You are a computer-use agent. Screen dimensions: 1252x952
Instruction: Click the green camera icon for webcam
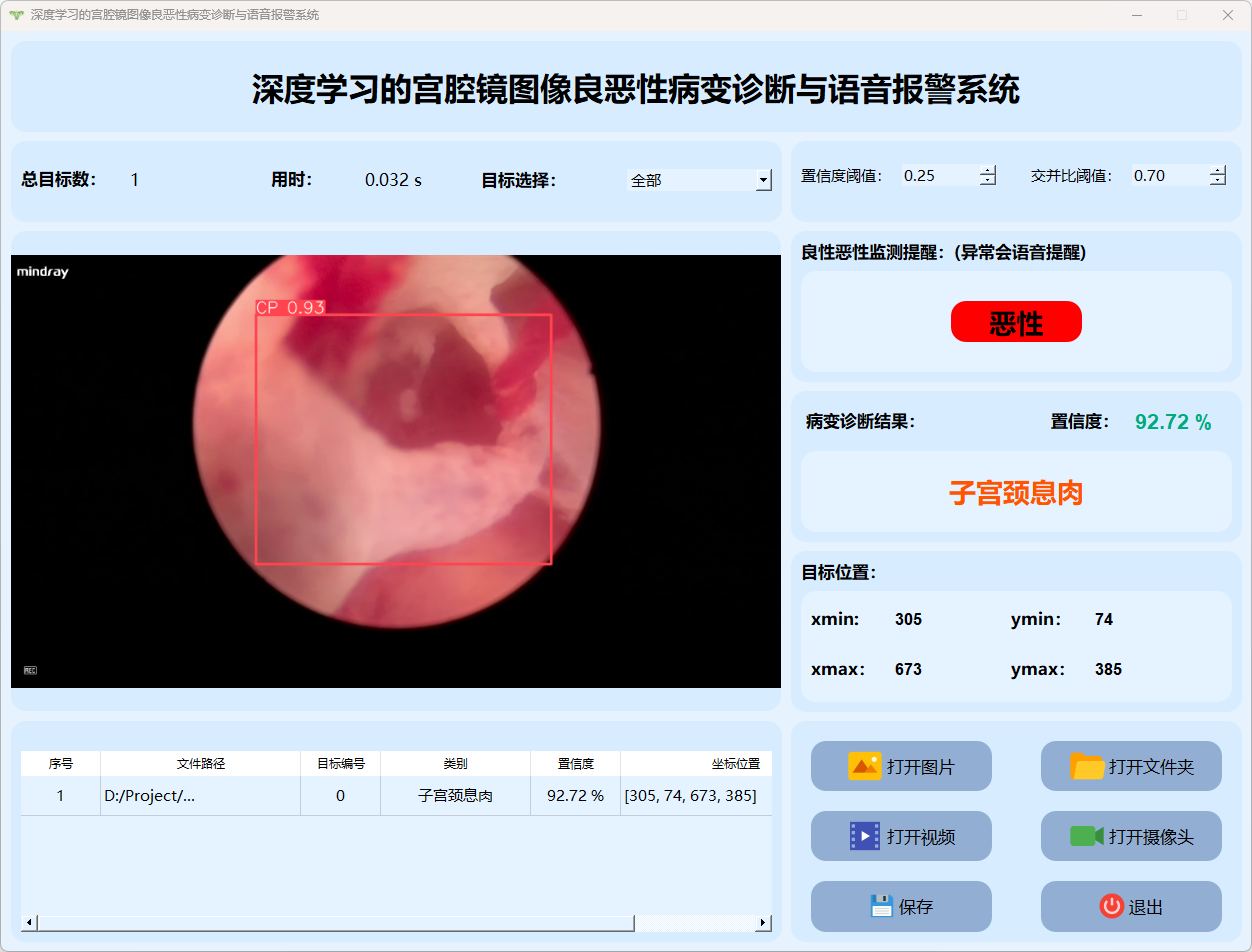[1086, 836]
